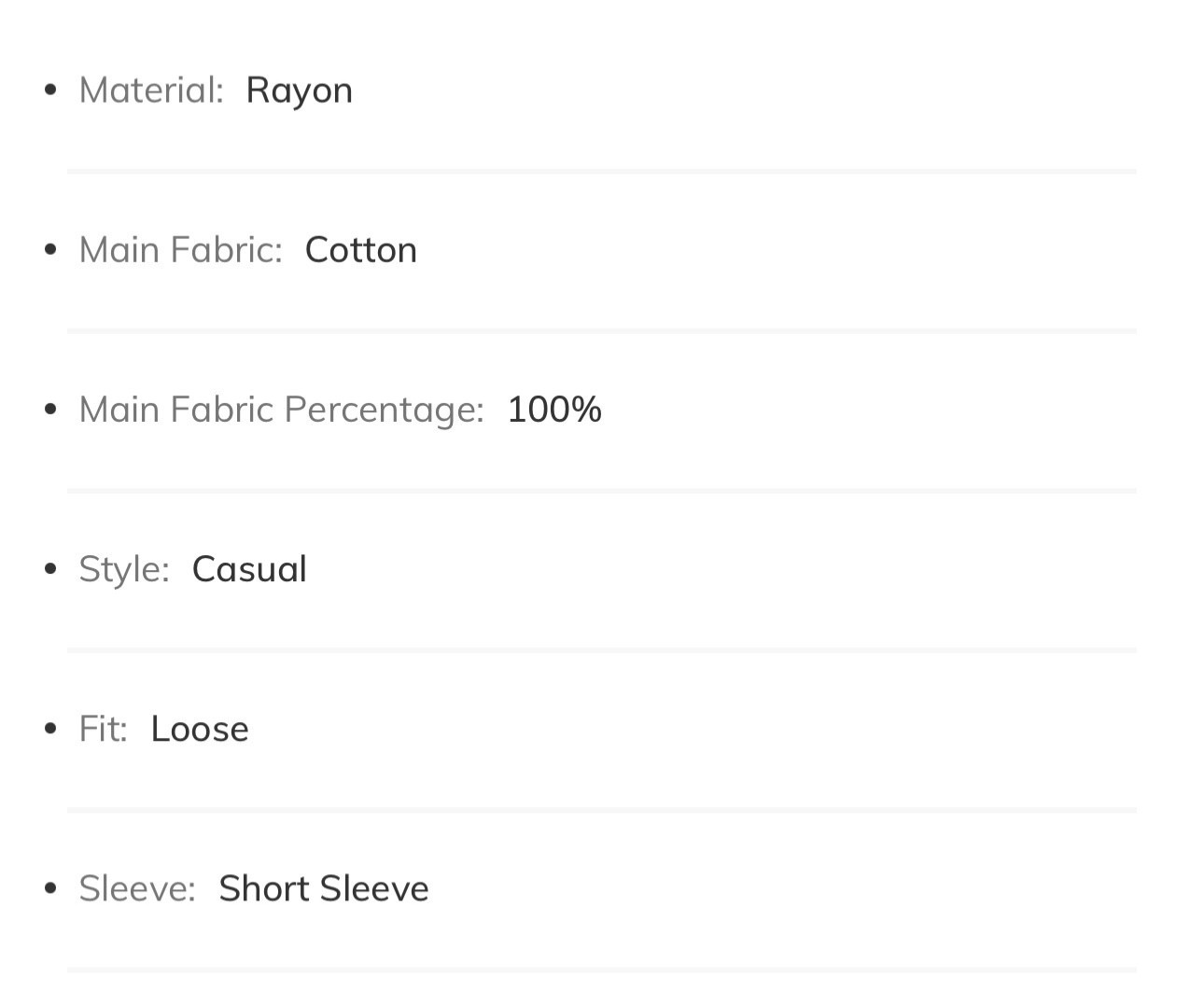Click the bullet beside Fit

(x=51, y=729)
